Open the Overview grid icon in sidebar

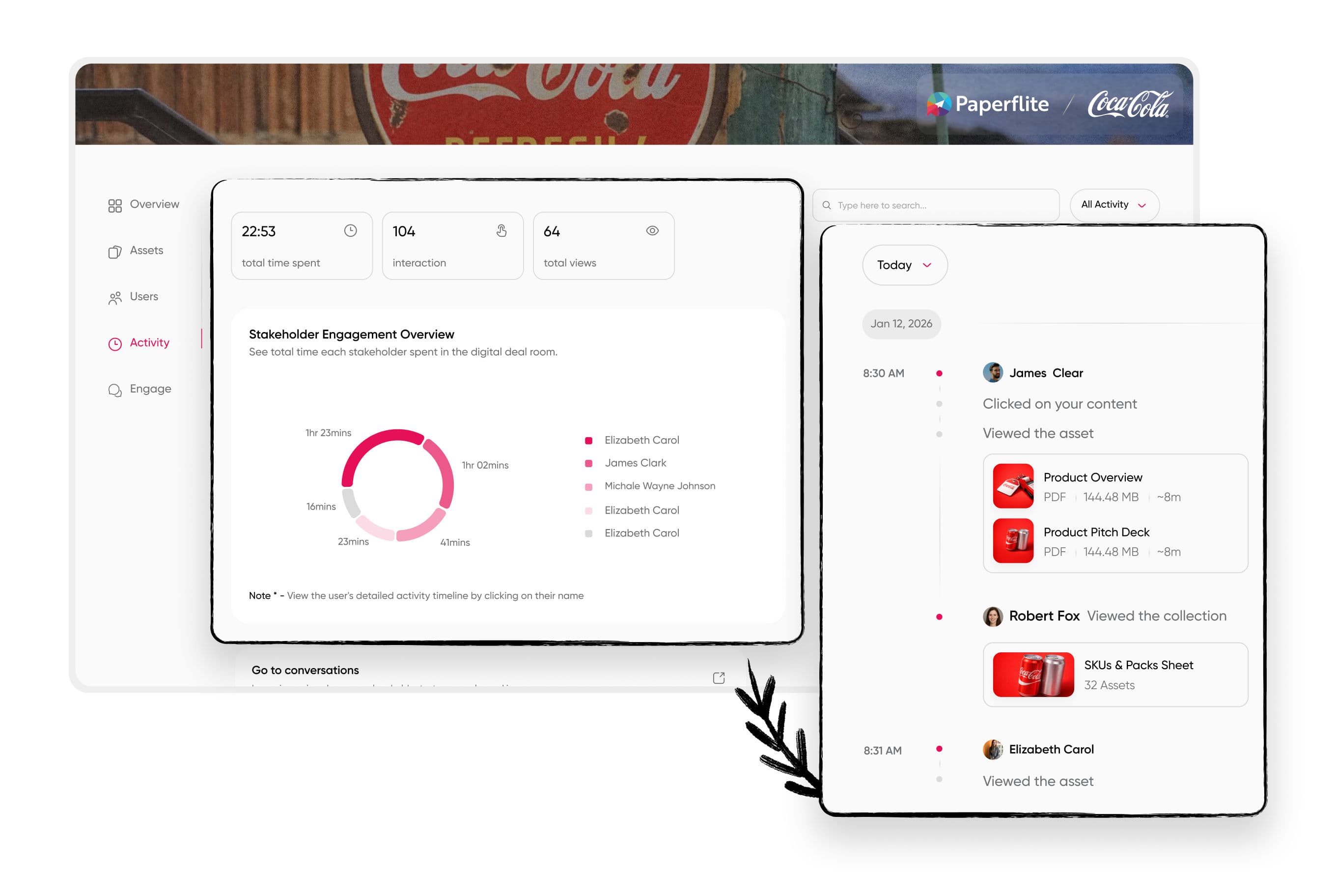tap(115, 206)
